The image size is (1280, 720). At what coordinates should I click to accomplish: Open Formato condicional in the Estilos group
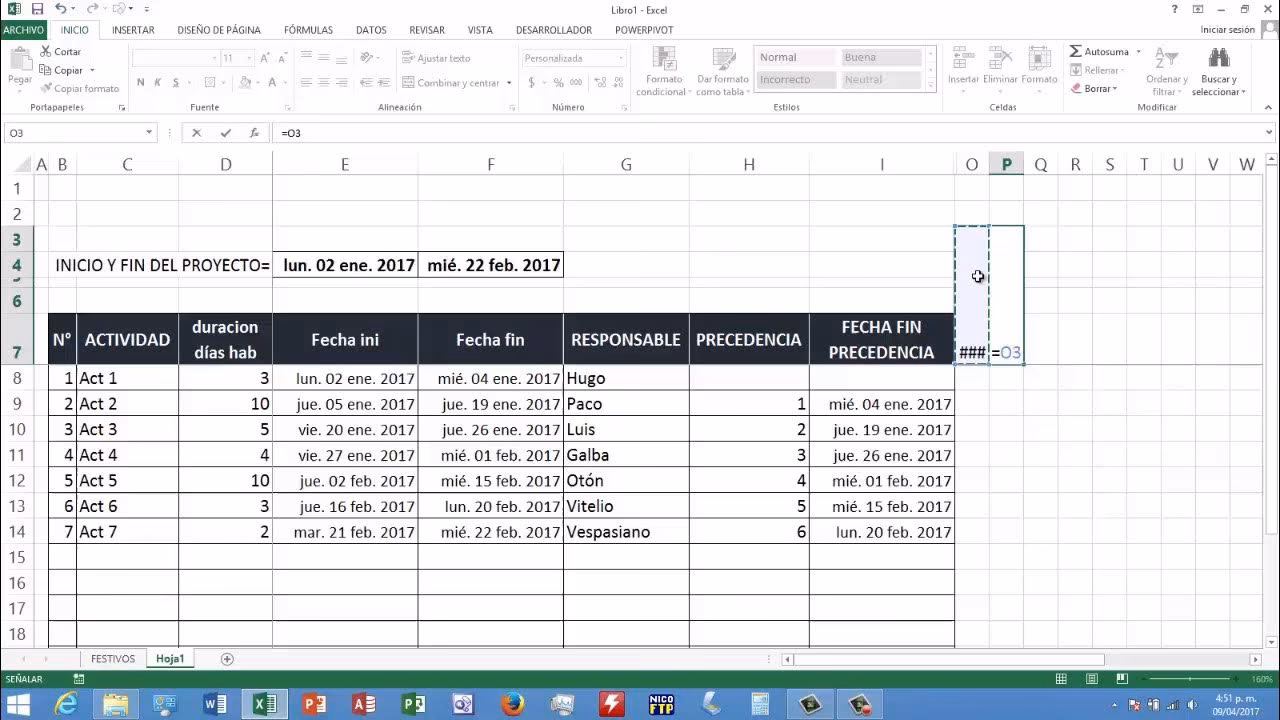pyautogui.click(x=662, y=70)
